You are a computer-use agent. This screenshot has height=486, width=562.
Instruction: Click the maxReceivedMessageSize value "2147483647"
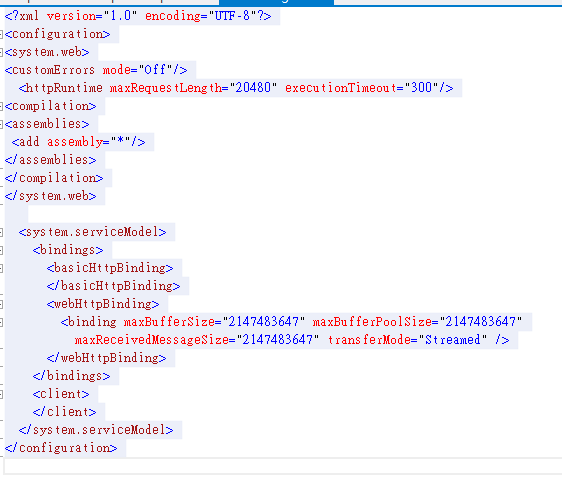pos(278,340)
